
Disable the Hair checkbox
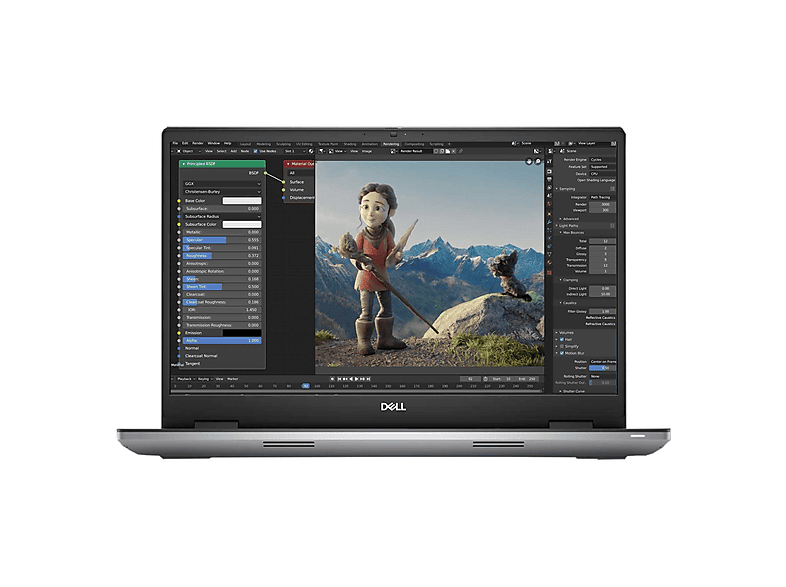562,339
